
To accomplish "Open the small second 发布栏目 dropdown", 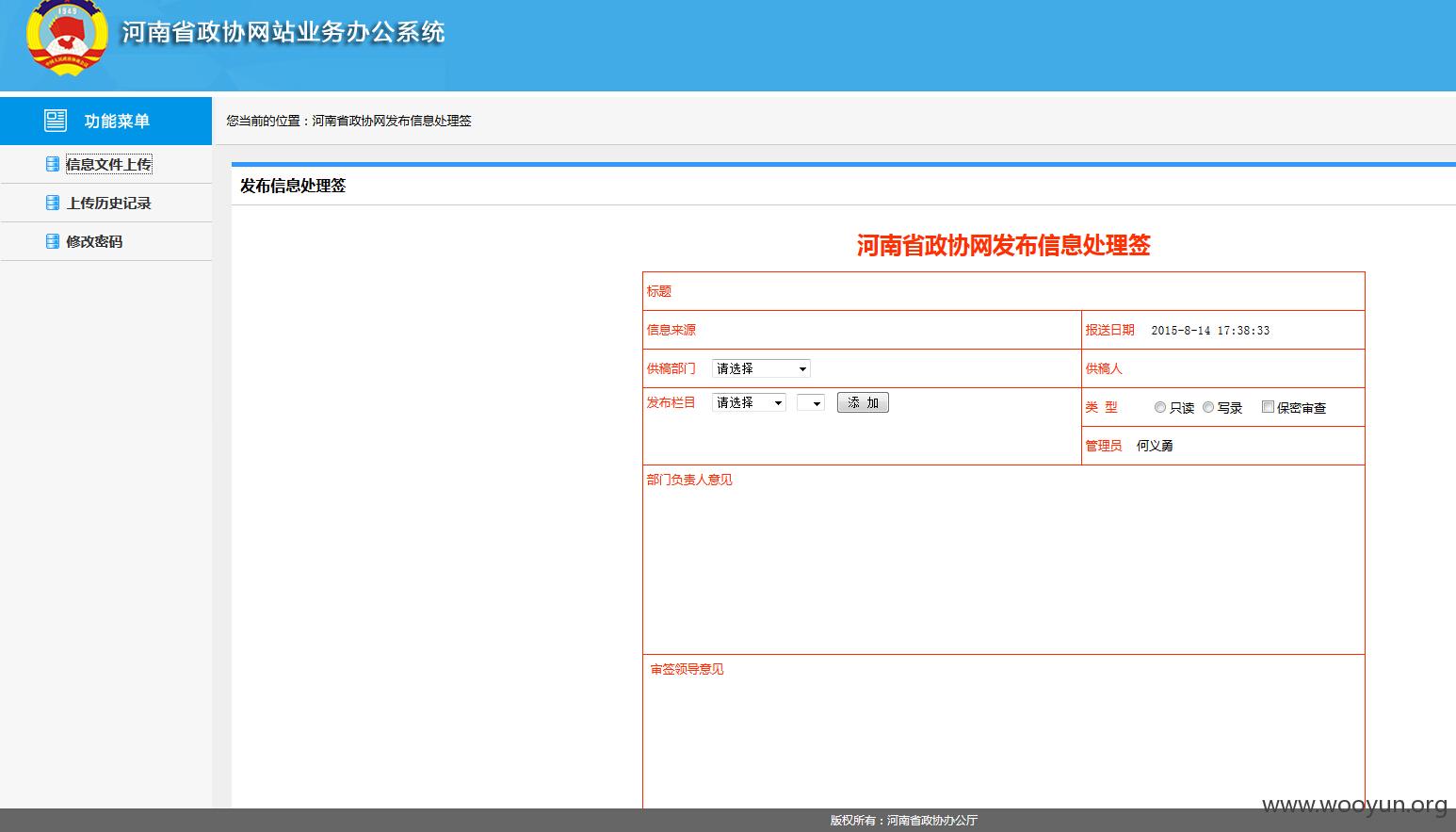I will (811, 402).
